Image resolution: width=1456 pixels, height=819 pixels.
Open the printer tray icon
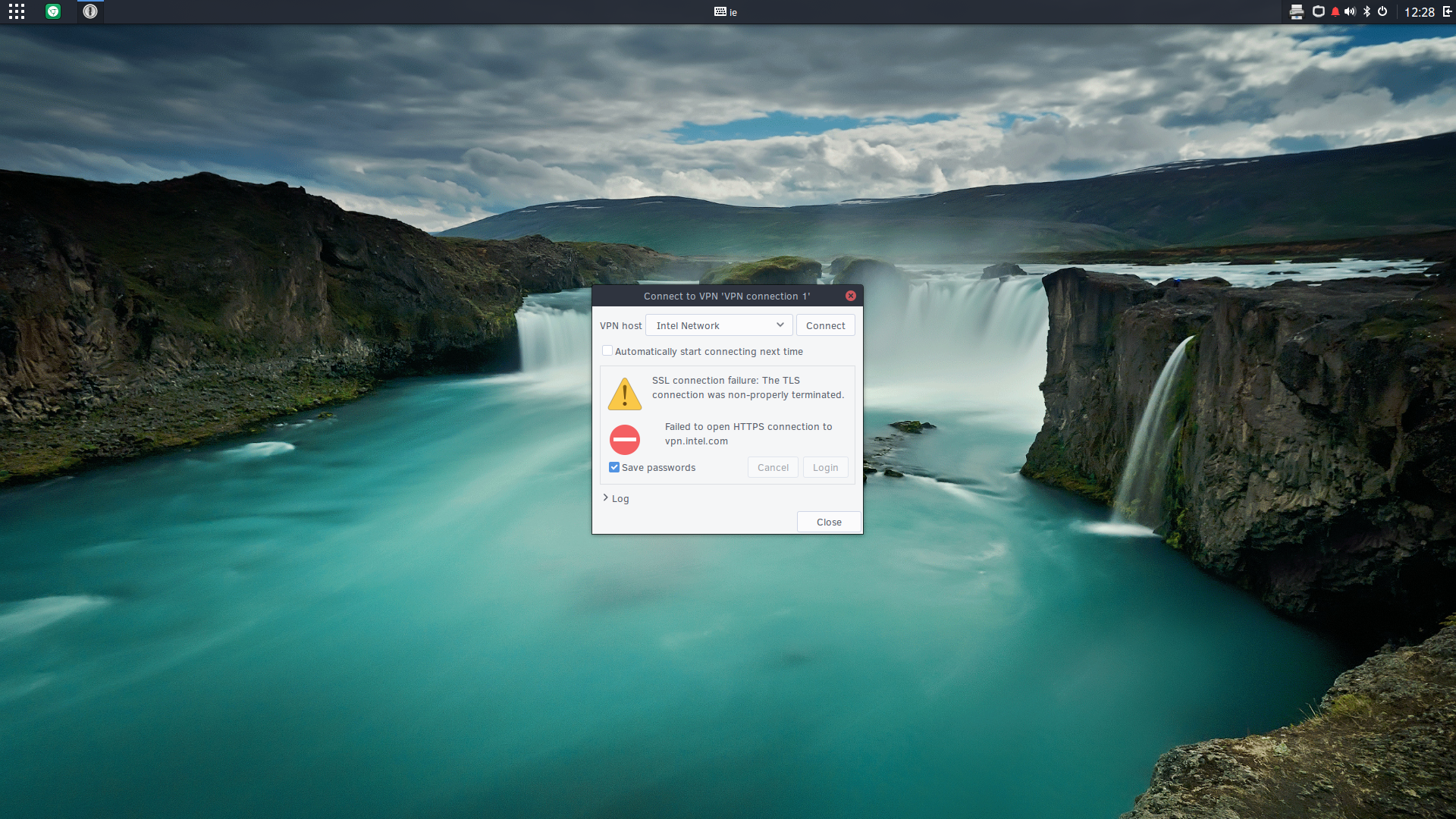point(1297,11)
